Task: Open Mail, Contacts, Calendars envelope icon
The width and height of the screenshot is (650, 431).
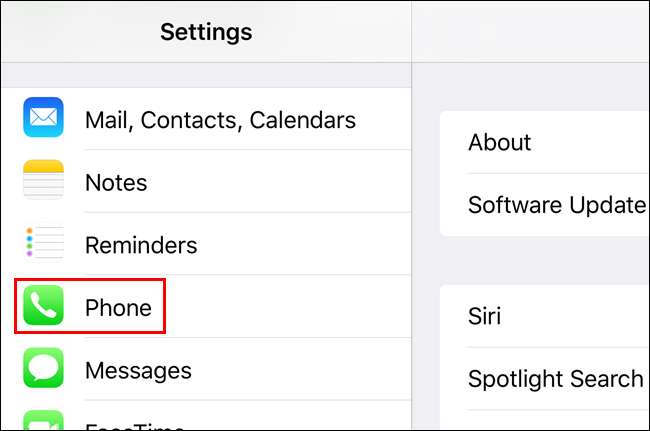Action: coord(43,120)
